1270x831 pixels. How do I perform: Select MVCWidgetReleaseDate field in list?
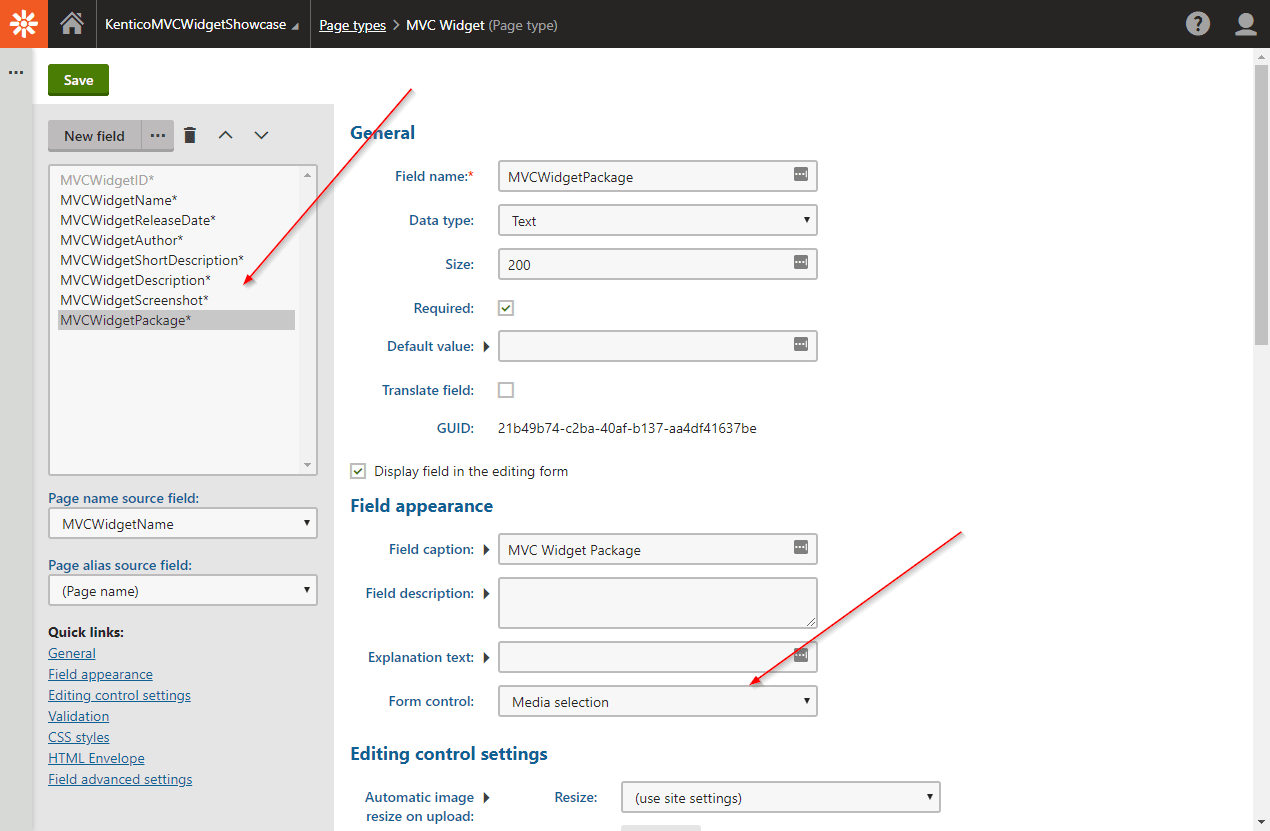click(176, 220)
